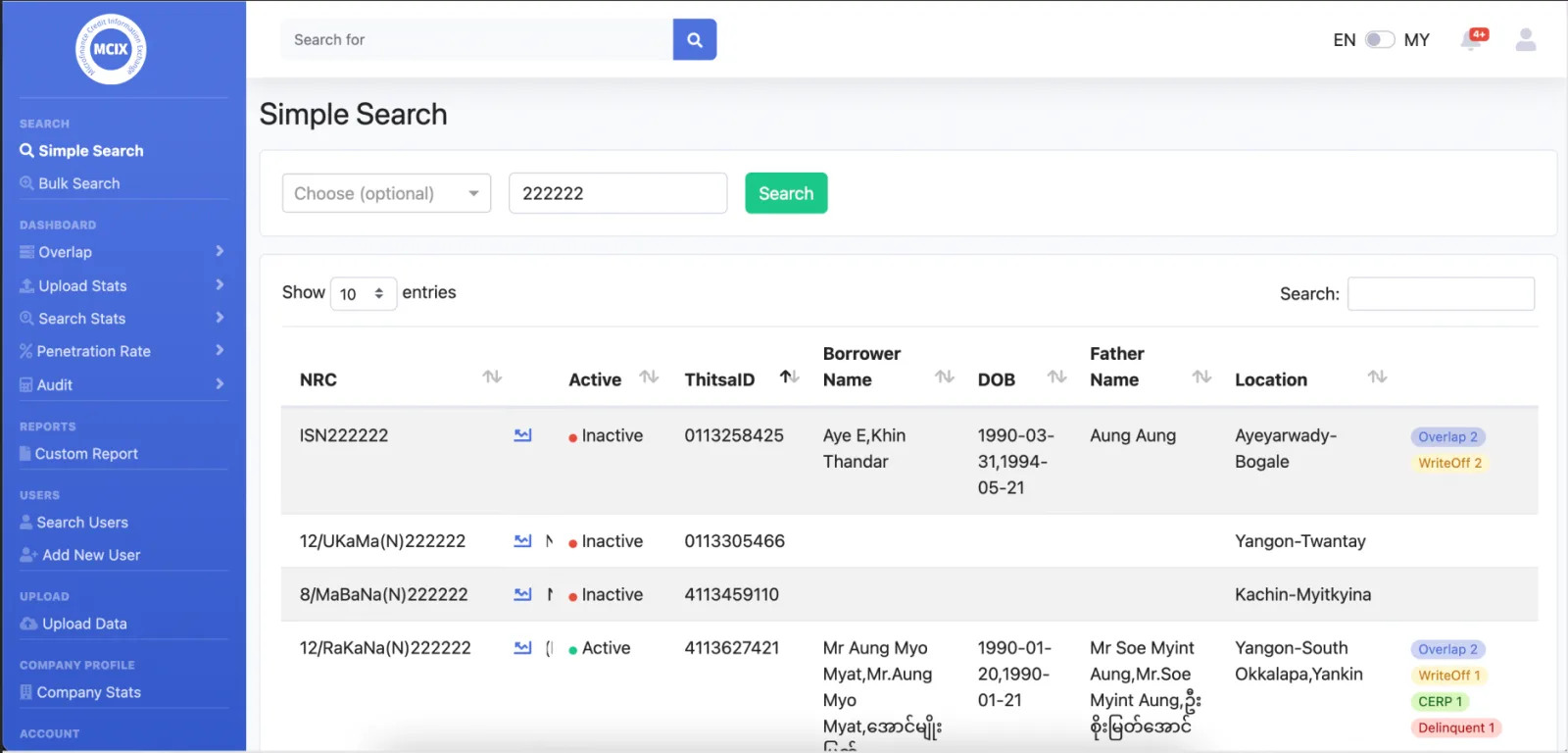Open chart icon for 8/MaBaNa(N)222222 row

523,594
